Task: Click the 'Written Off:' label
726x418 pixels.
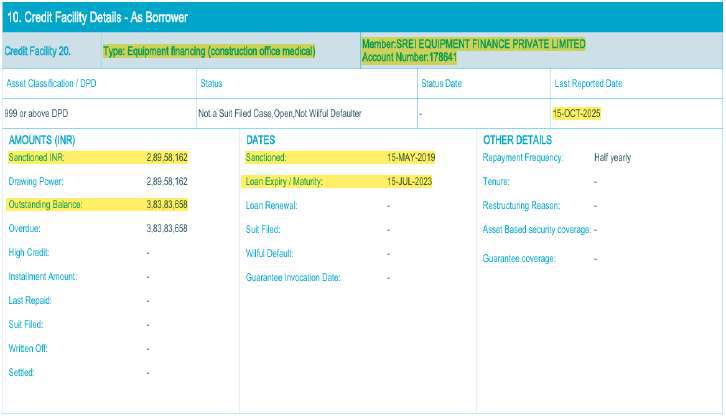Action: click(x=28, y=349)
